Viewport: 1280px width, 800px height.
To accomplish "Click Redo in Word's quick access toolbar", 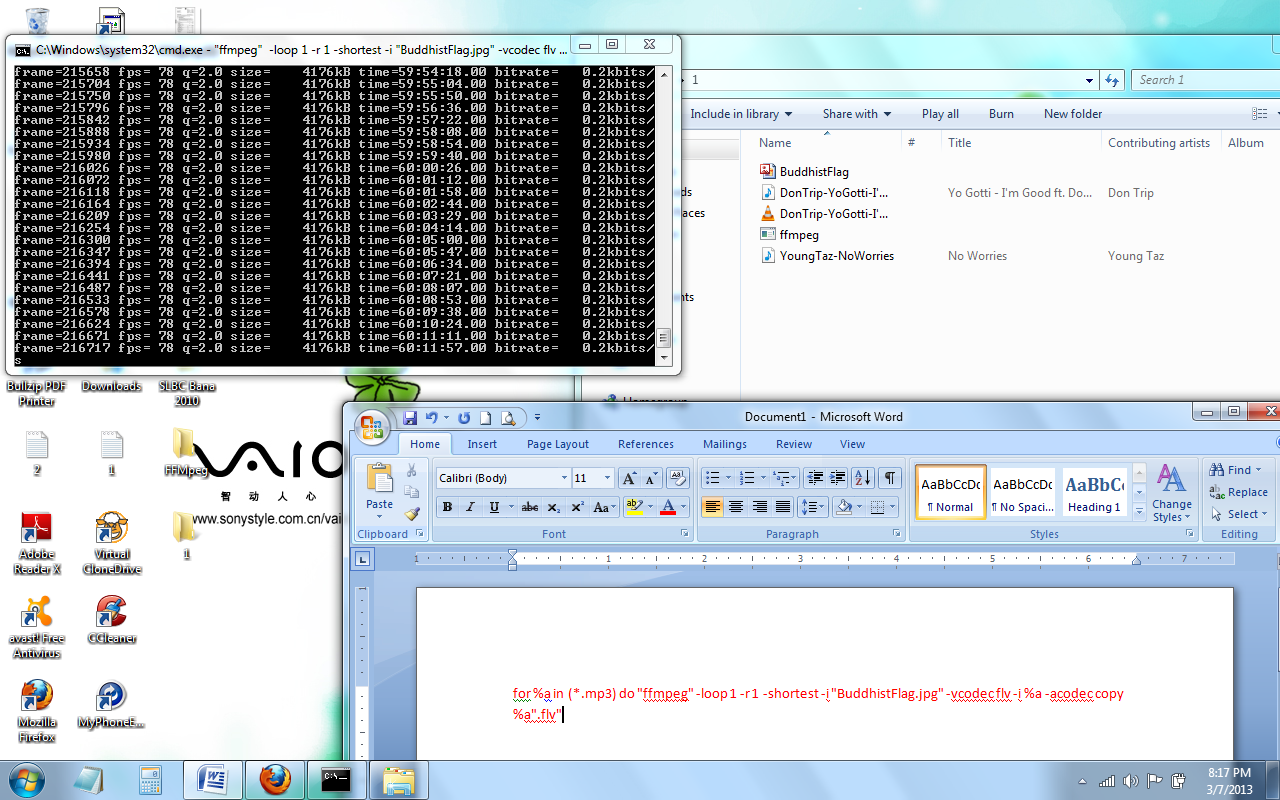I will point(465,418).
